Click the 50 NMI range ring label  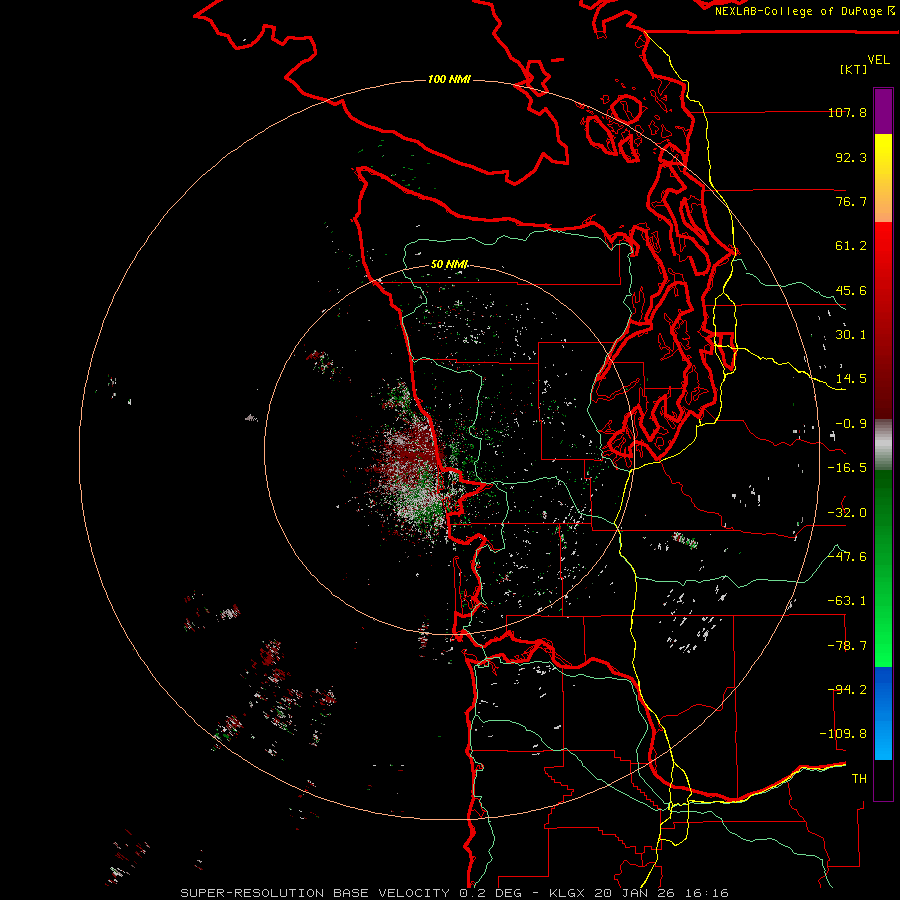449,264
